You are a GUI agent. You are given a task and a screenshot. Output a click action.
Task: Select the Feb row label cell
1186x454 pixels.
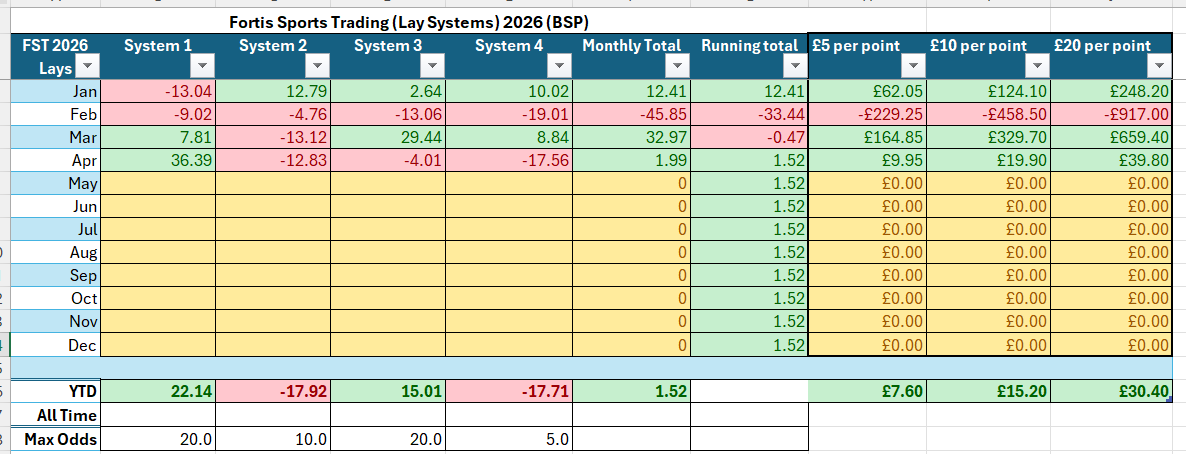(56, 116)
